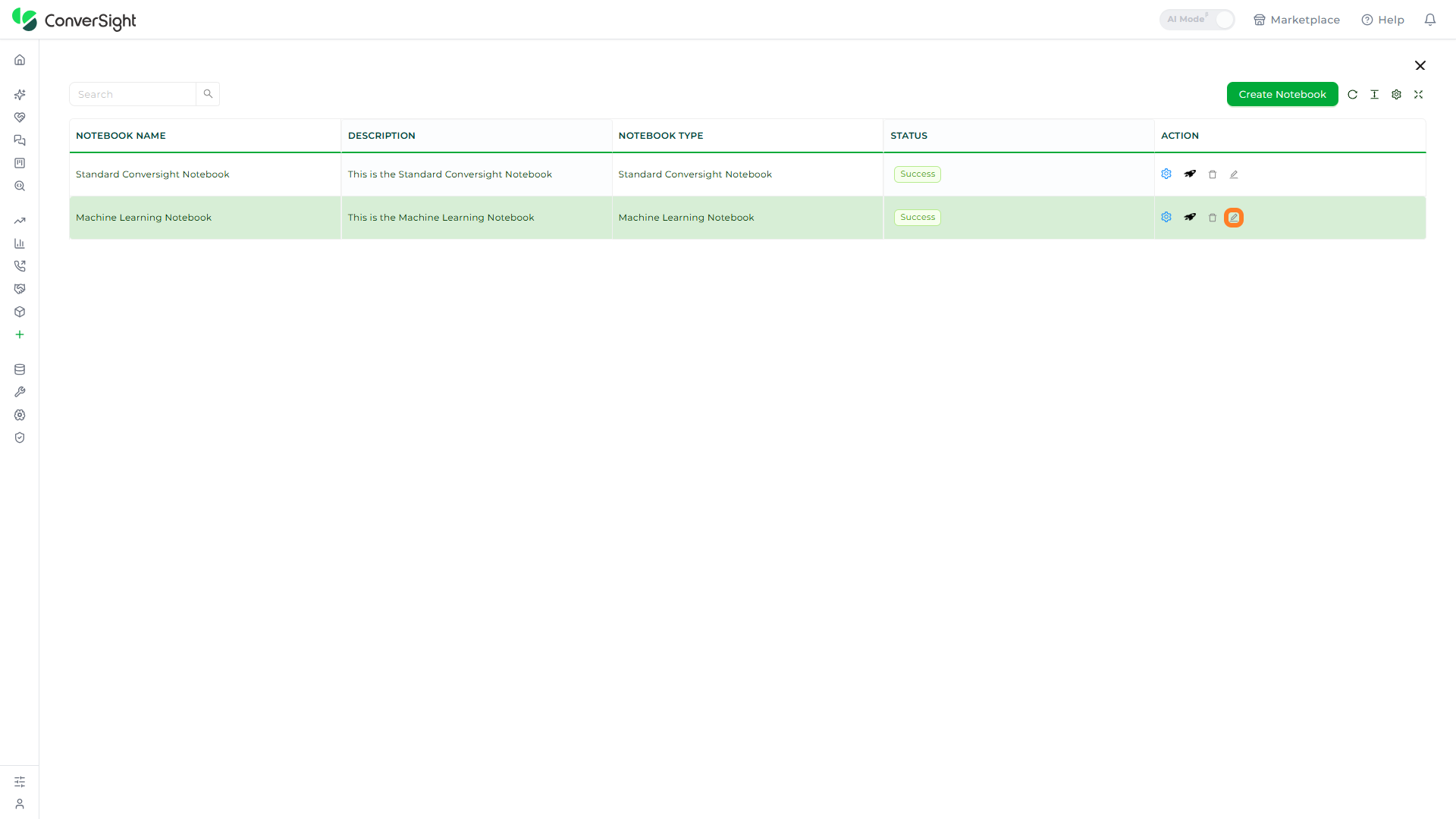Click the Create Notebook button
The image size is (1456, 819).
tap(1282, 94)
